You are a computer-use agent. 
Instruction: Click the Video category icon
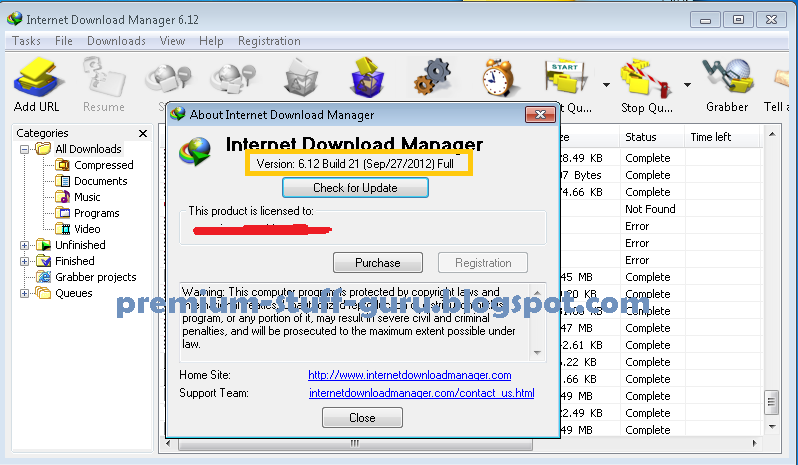63,228
